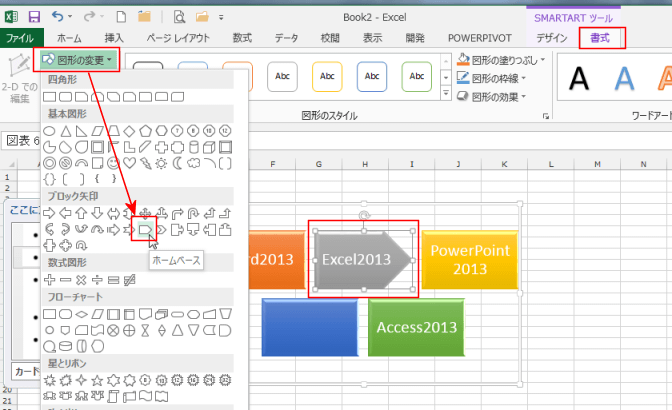Select the Access2013 green box
Viewport: 672px width, 410px height.
click(417, 327)
